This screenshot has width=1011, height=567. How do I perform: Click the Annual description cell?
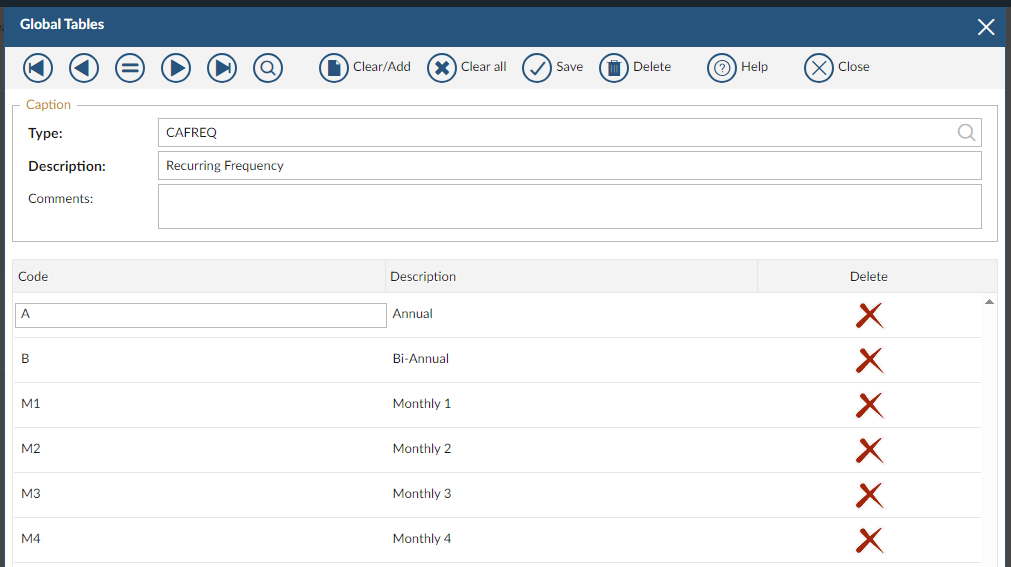pyautogui.click(x=573, y=315)
